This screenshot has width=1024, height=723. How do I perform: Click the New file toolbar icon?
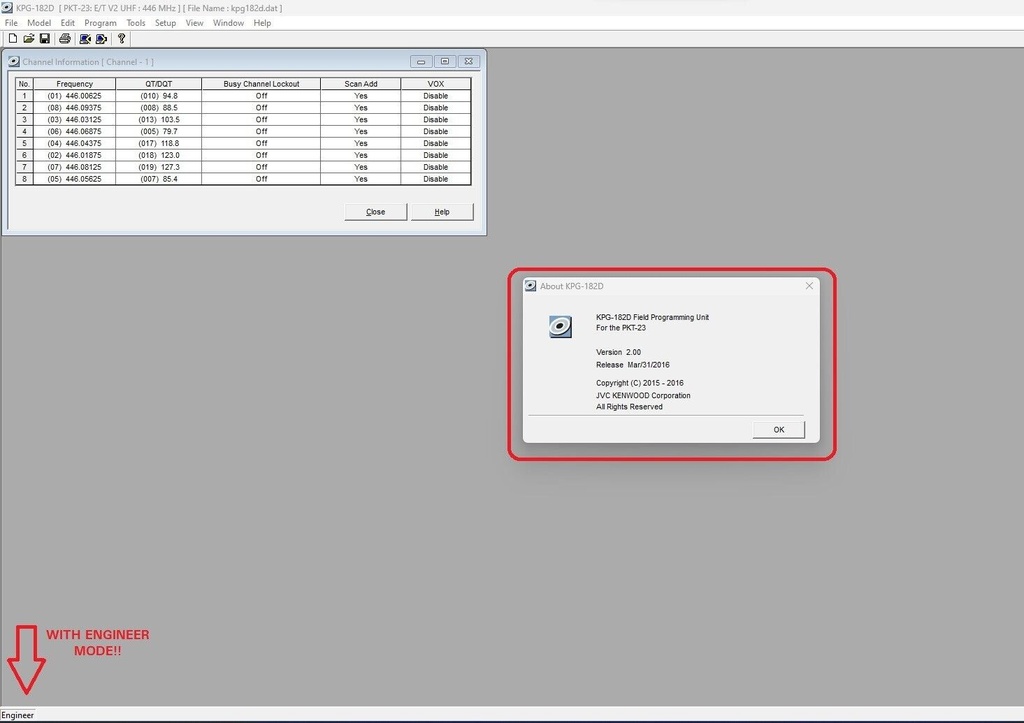pos(13,39)
